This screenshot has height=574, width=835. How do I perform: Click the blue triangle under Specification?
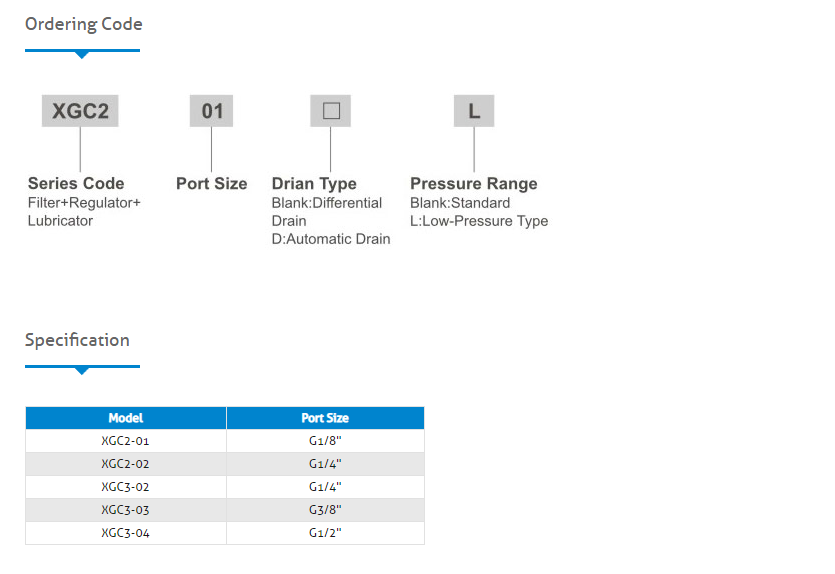point(81,371)
